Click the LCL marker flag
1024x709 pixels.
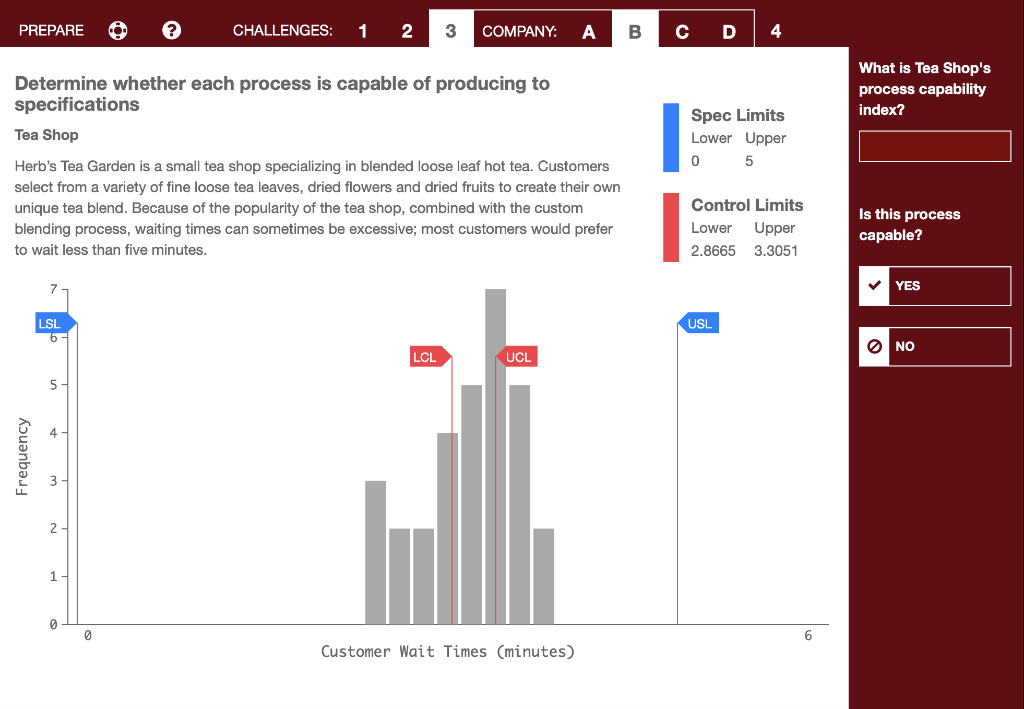click(430, 356)
